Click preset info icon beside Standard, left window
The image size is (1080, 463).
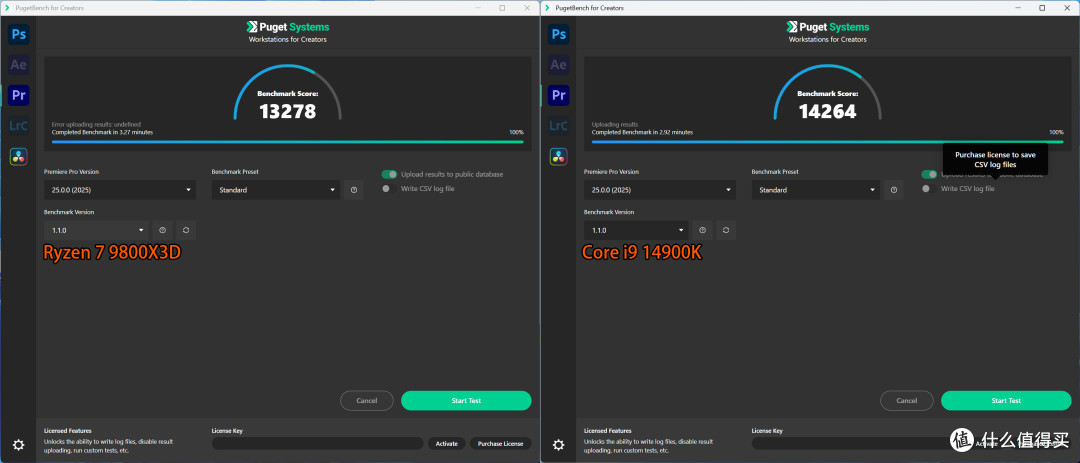coord(353,190)
